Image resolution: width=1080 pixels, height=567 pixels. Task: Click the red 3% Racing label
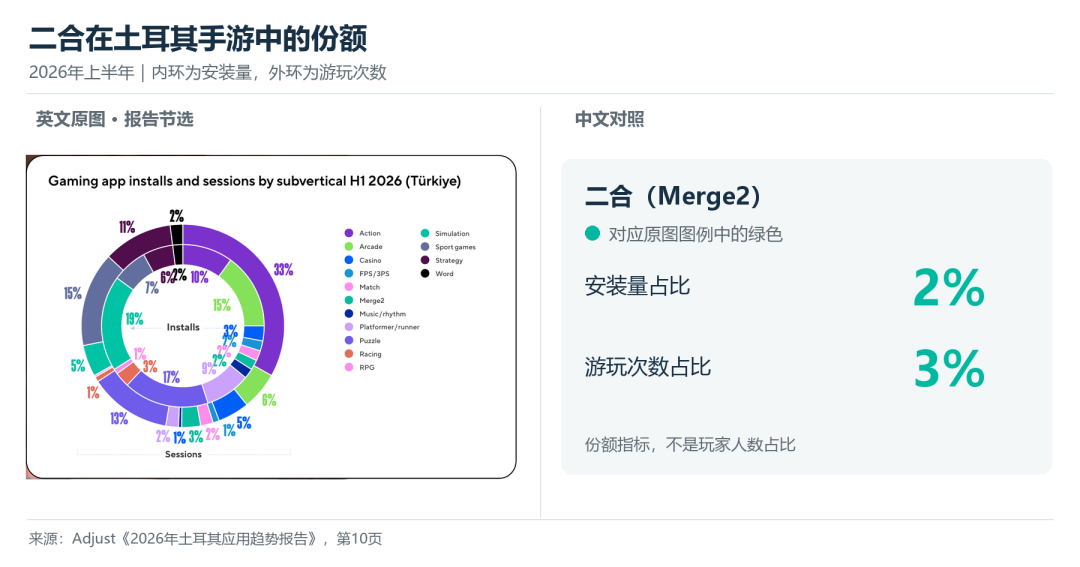150,367
